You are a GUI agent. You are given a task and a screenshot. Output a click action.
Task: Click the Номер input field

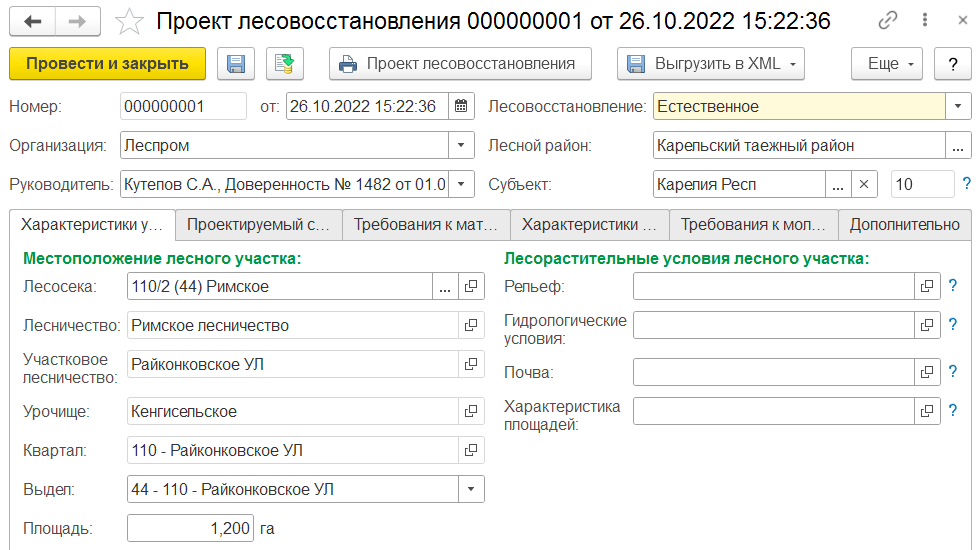pyautogui.click(x=183, y=106)
